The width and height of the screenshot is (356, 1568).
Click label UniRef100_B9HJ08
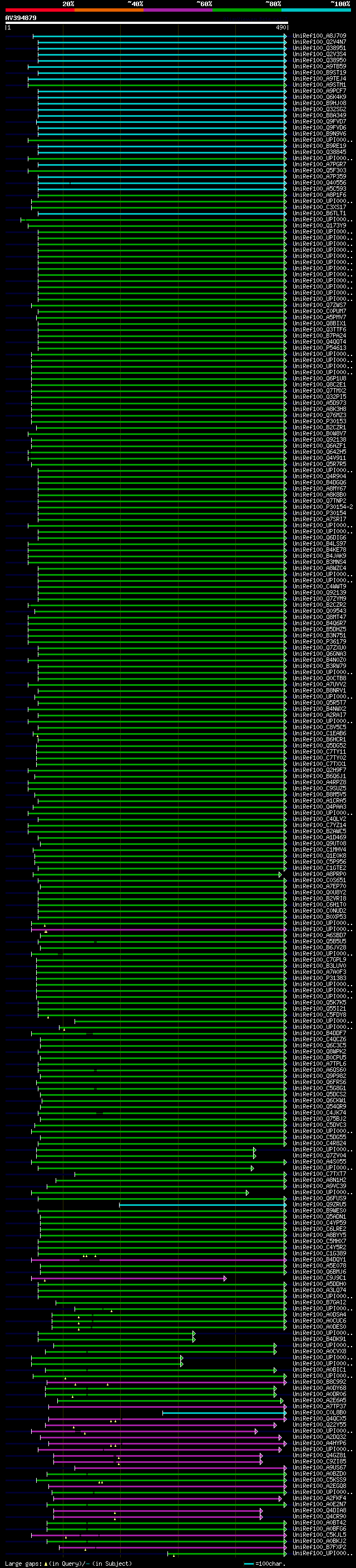[319, 103]
